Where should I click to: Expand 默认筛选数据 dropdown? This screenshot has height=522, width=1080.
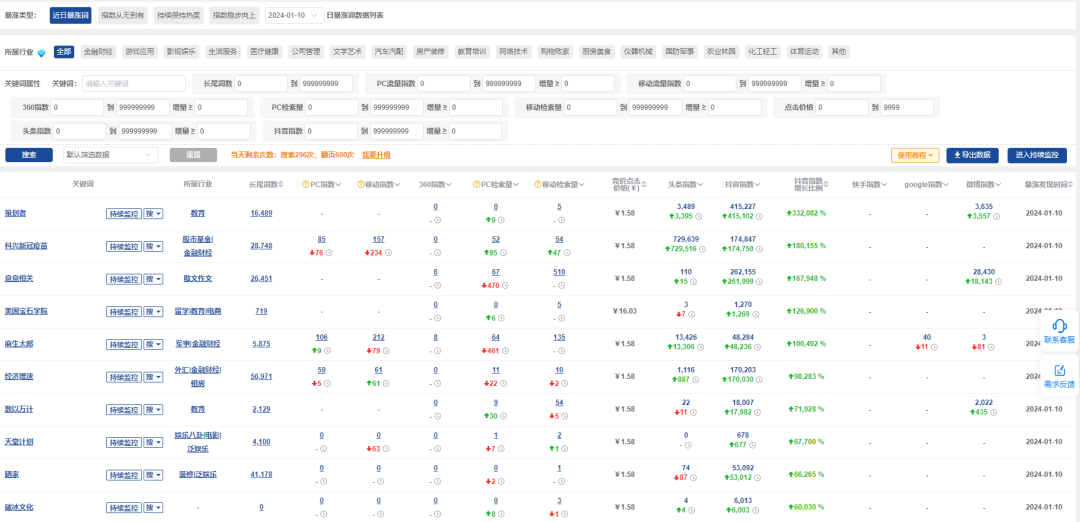pos(110,155)
